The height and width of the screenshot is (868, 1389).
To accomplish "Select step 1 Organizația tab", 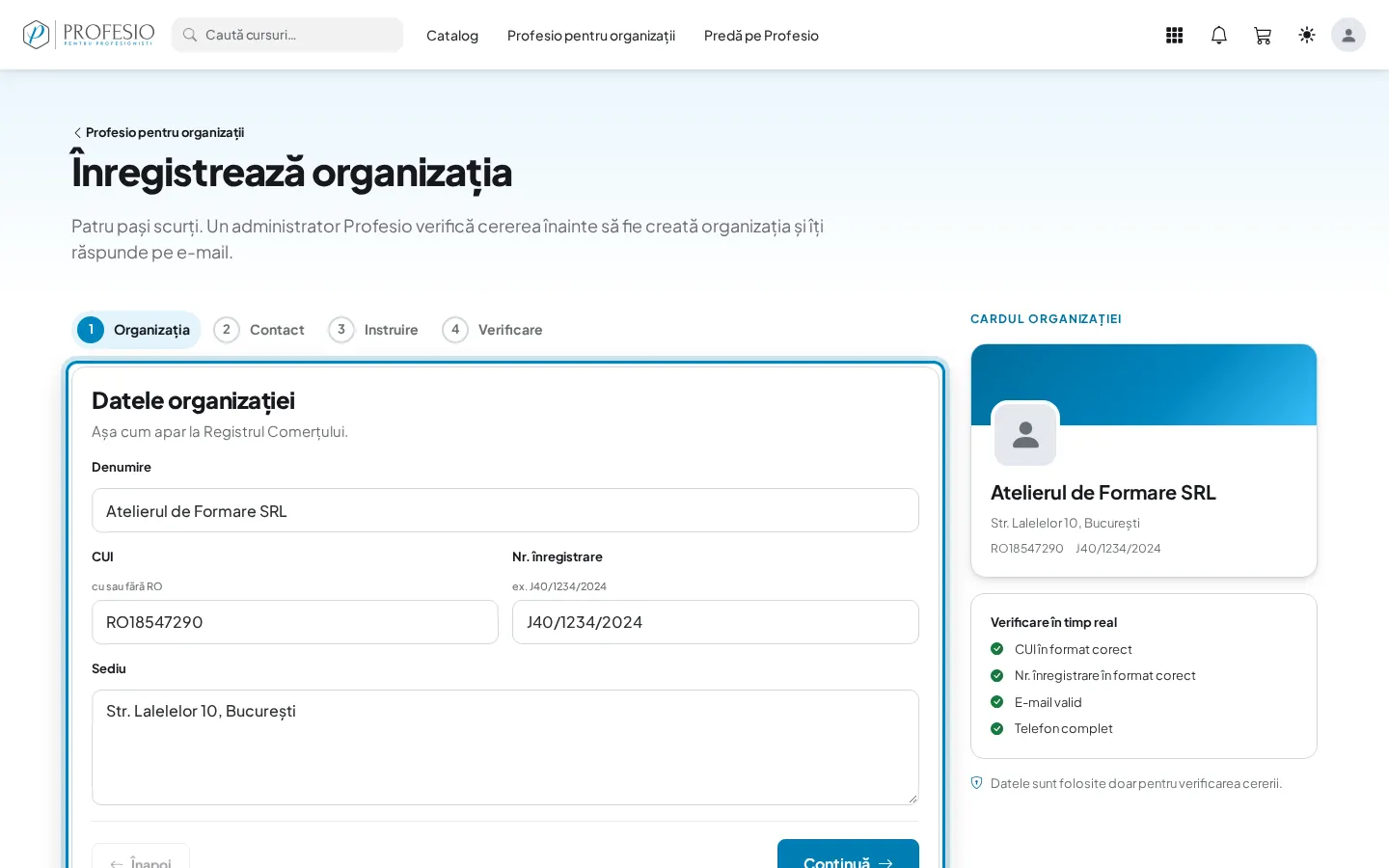I will pos(136,330).
